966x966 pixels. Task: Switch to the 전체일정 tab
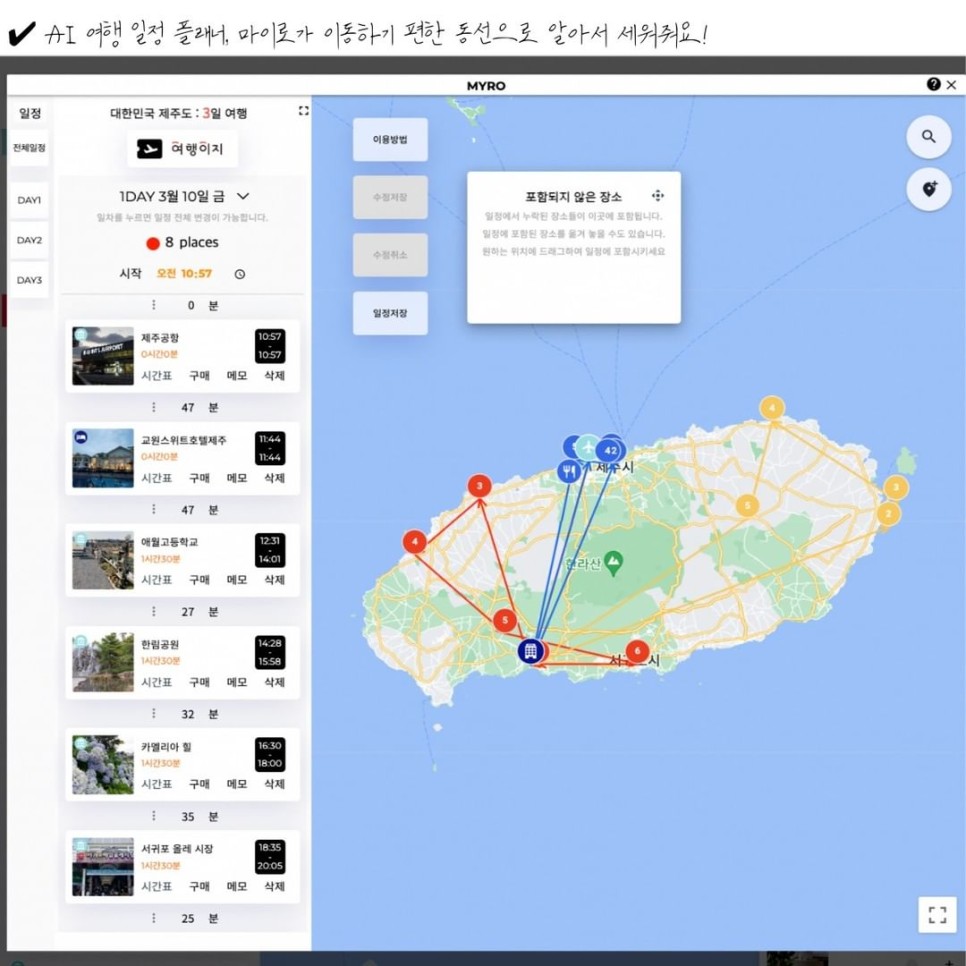tap(29, 148)
